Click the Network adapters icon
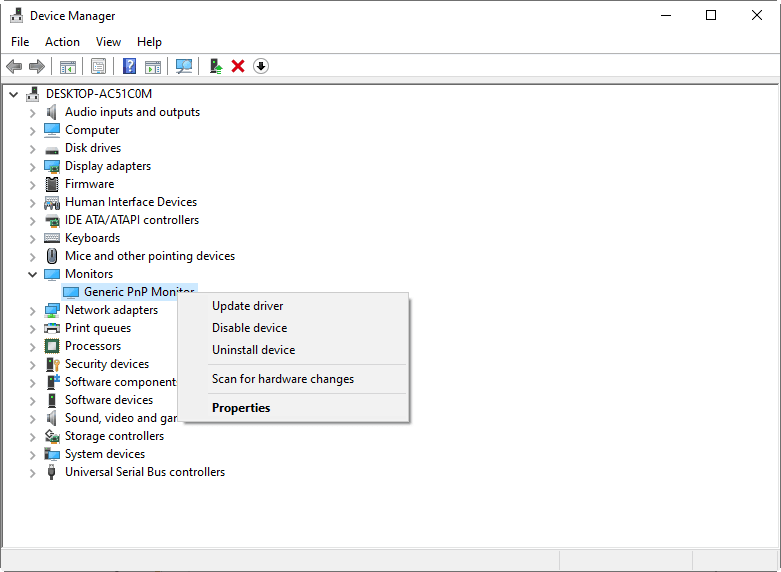 pyautogui.click(x=52, y=310)
